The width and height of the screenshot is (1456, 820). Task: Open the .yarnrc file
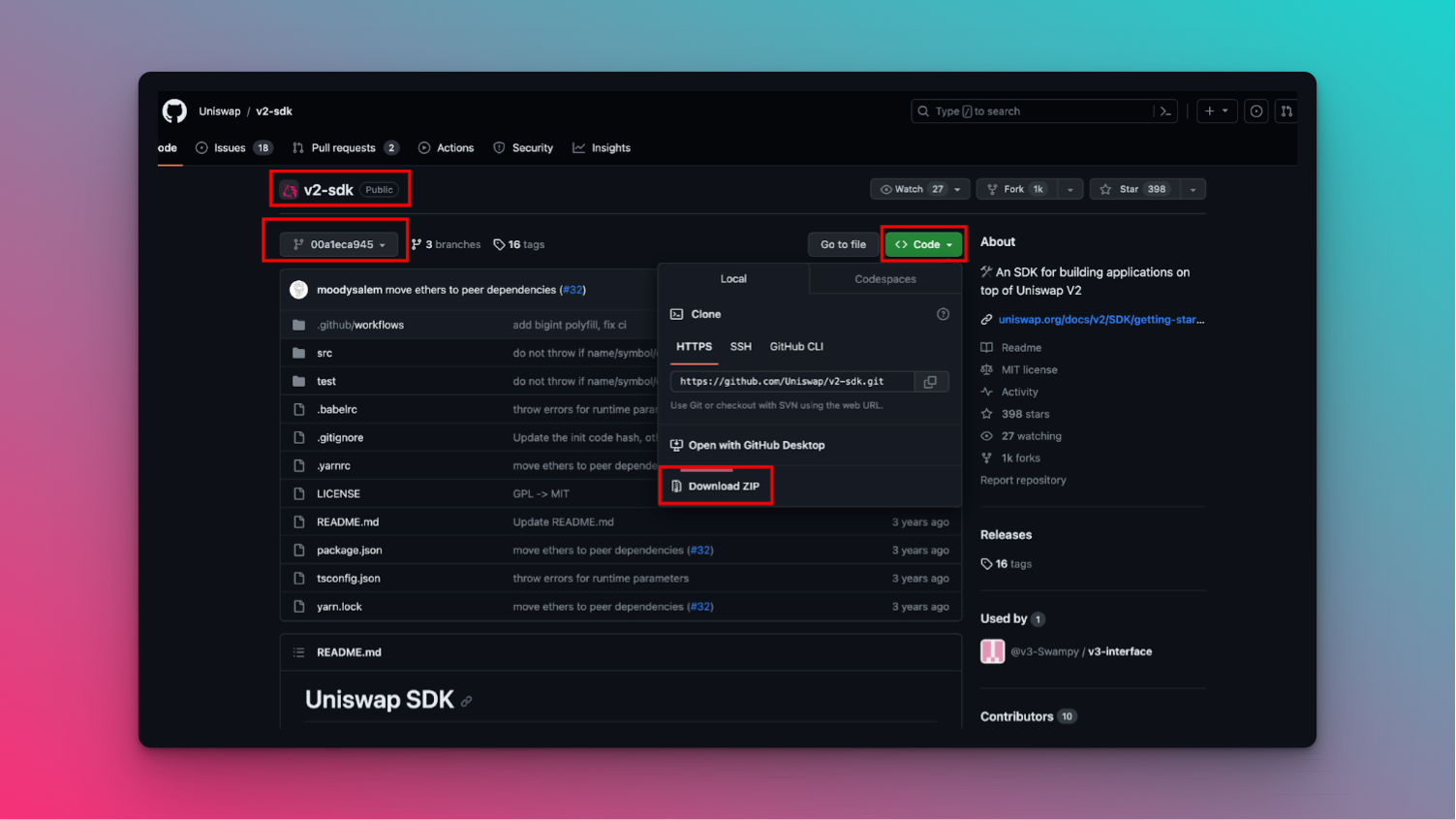coord(333,465)
